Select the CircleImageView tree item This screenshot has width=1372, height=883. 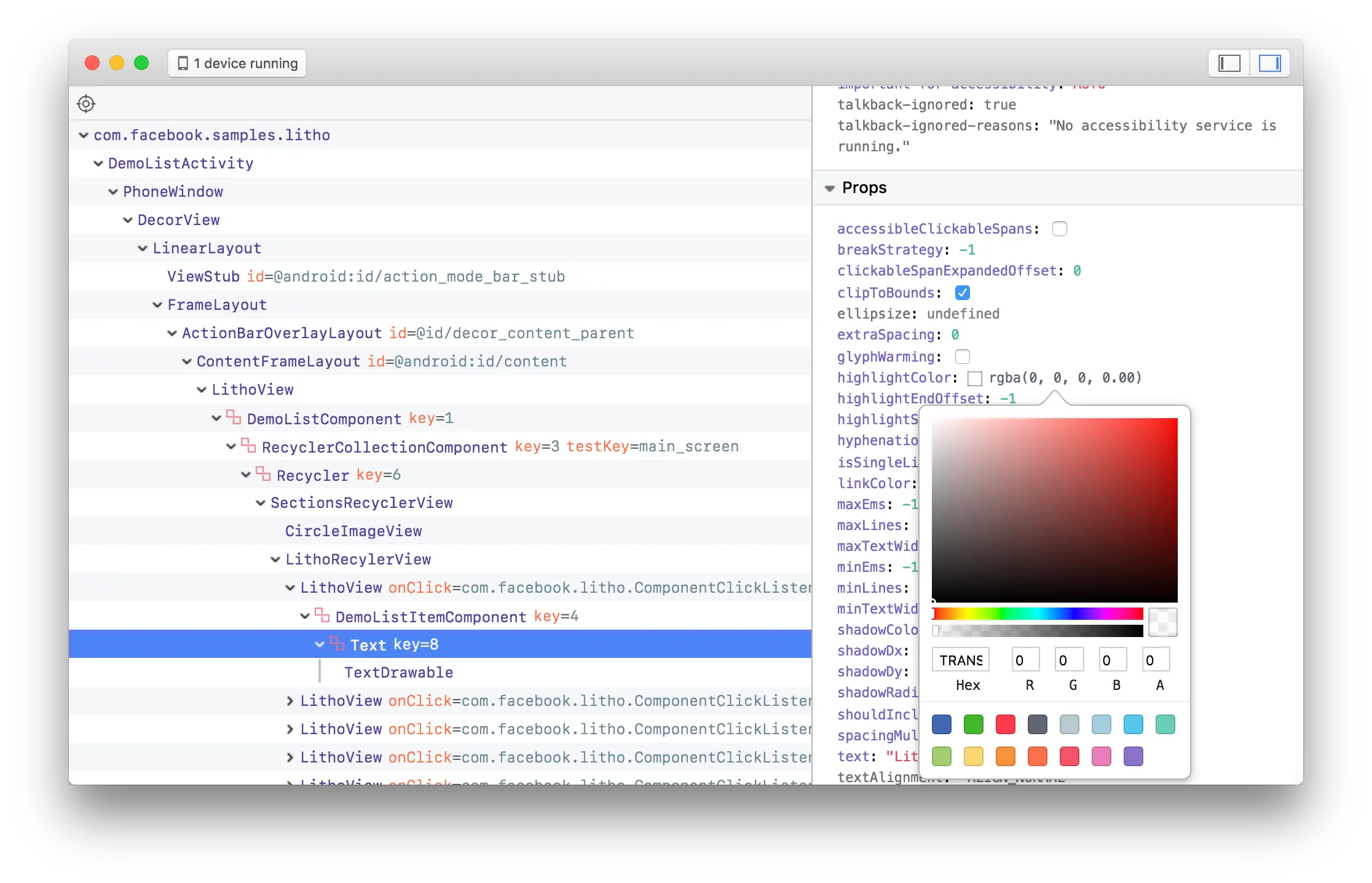(x=353, y=531)
